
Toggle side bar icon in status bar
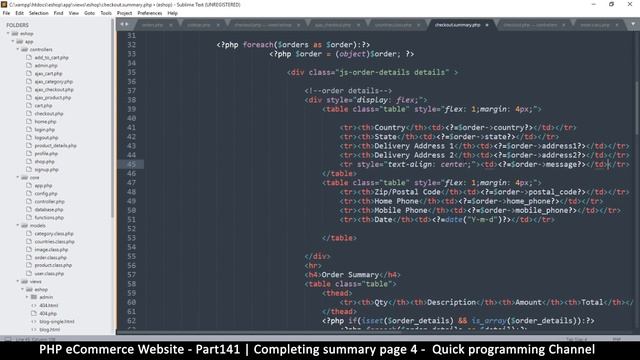point(7,339)
